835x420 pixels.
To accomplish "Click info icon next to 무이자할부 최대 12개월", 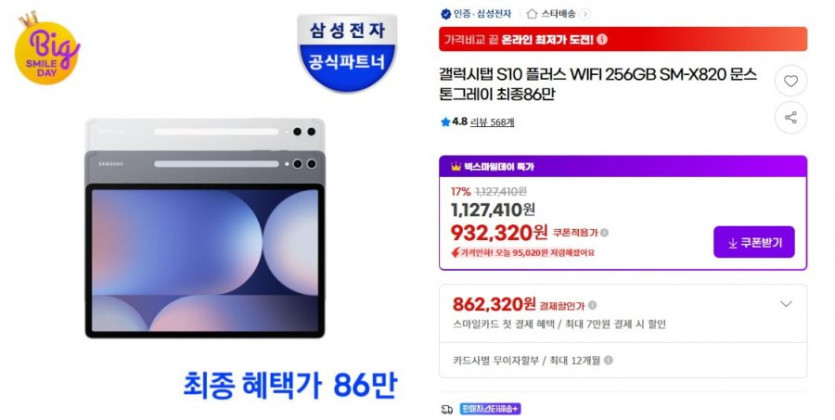I will point(608,360).
